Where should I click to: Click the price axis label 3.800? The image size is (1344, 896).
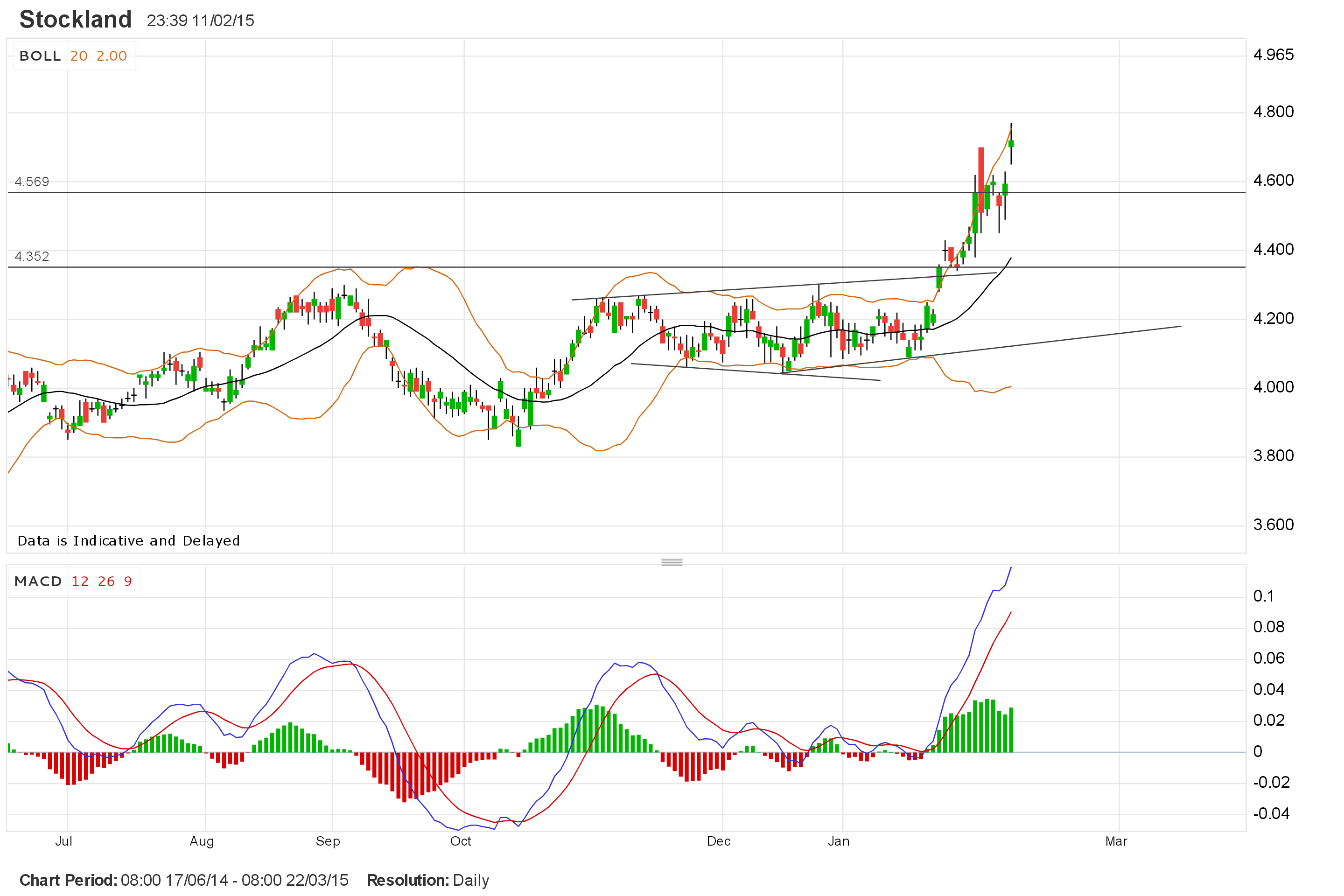[x=1273, y=455]
